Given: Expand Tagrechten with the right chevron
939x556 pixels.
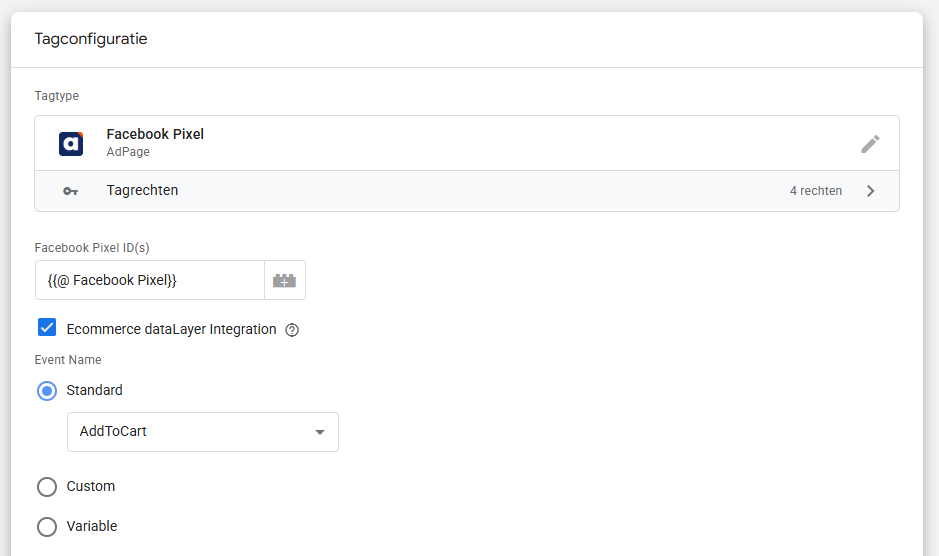Looking at the screenshot, I should click(x=871, y=191).
